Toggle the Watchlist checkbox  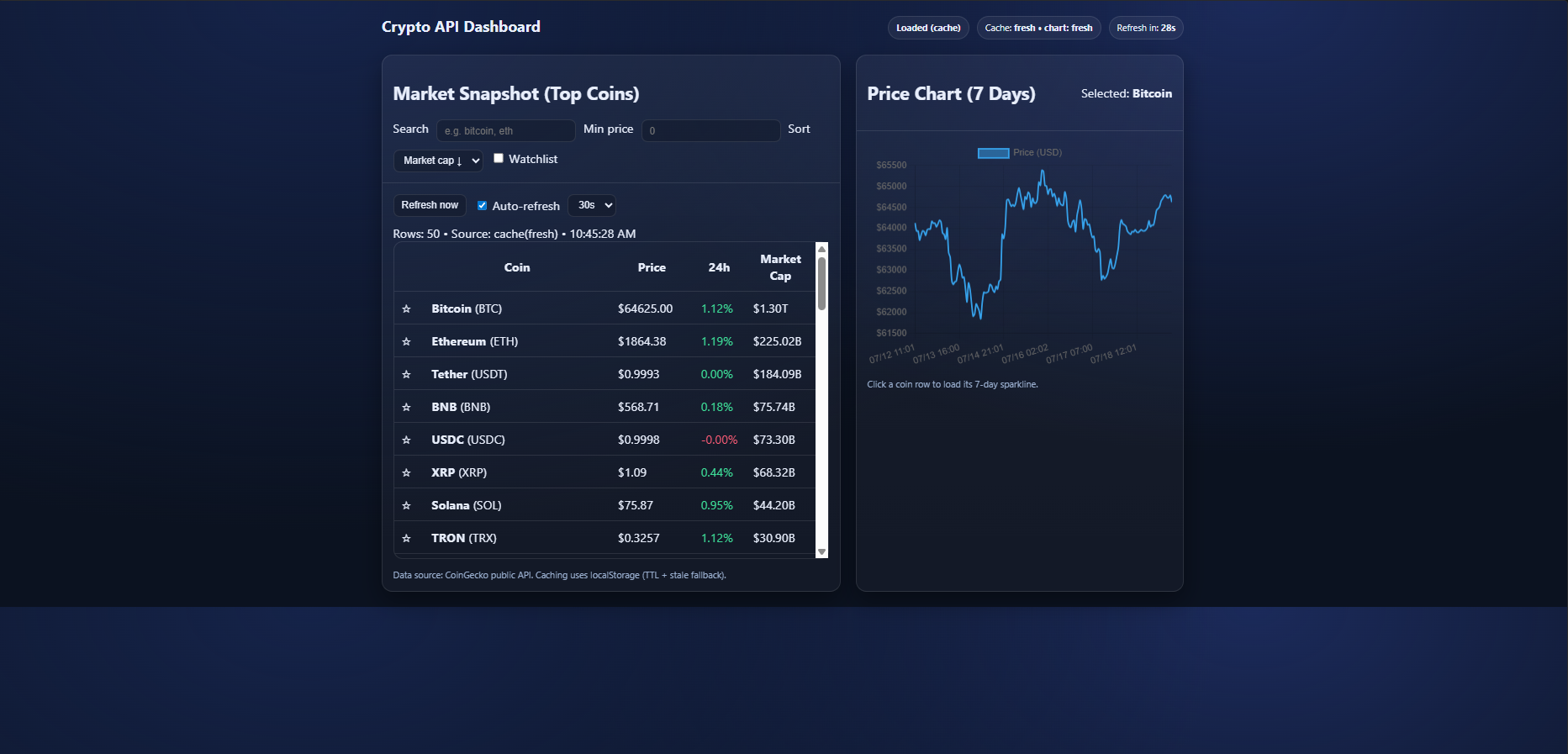click(x=499, y=158)
